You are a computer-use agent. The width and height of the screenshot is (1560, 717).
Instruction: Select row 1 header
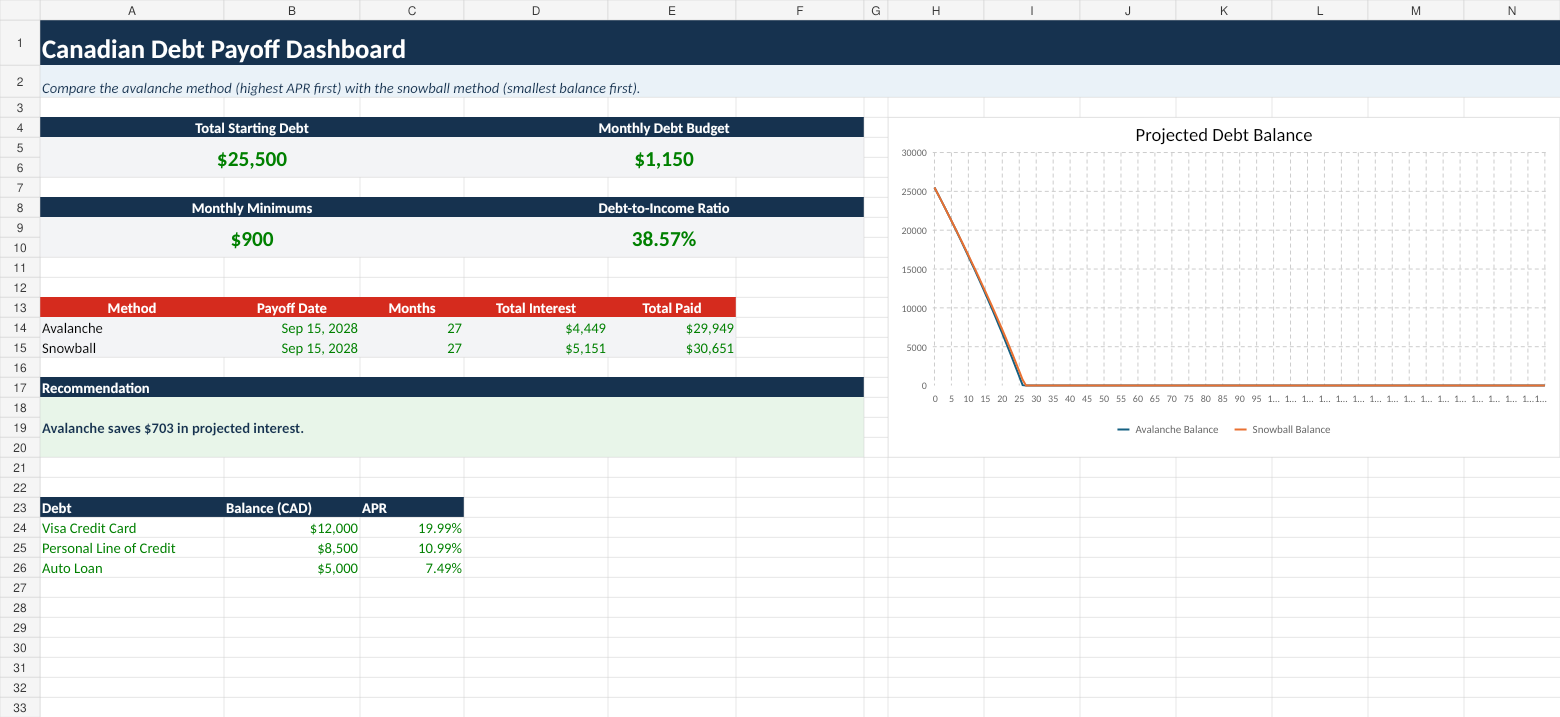[x=20, y=43]
